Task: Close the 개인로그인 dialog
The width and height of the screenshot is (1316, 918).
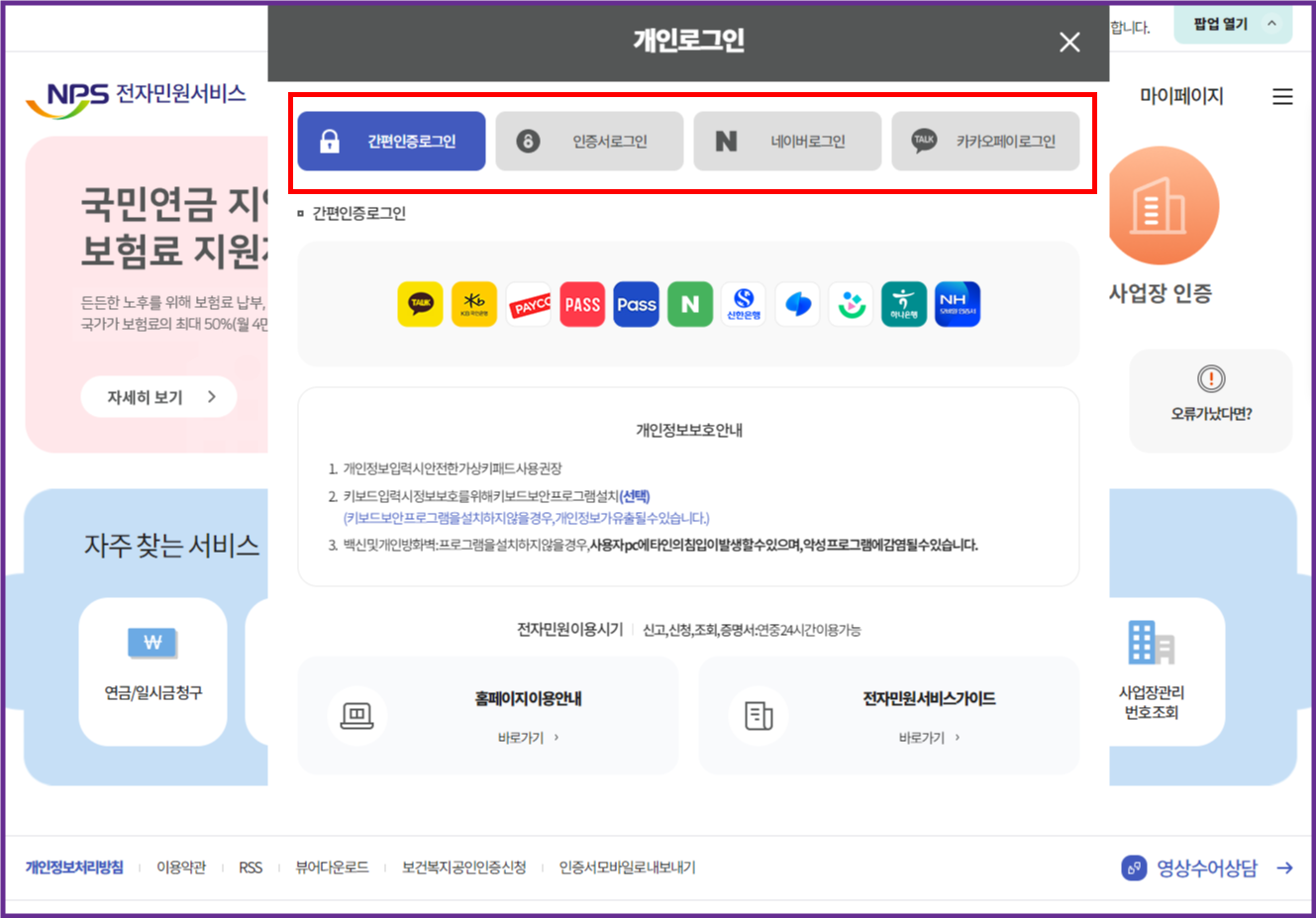Action: click(1069, 42)
